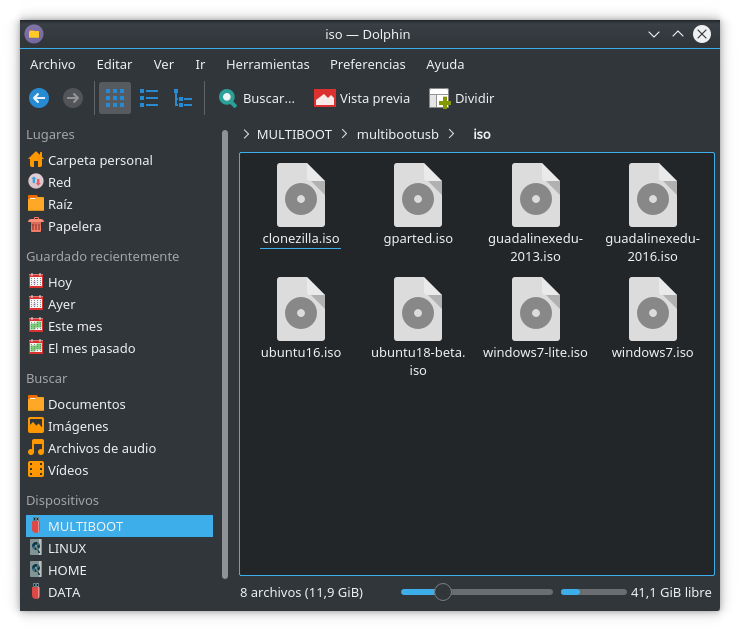Click the status text 8 archivos (11,9 GiB)

301,592
